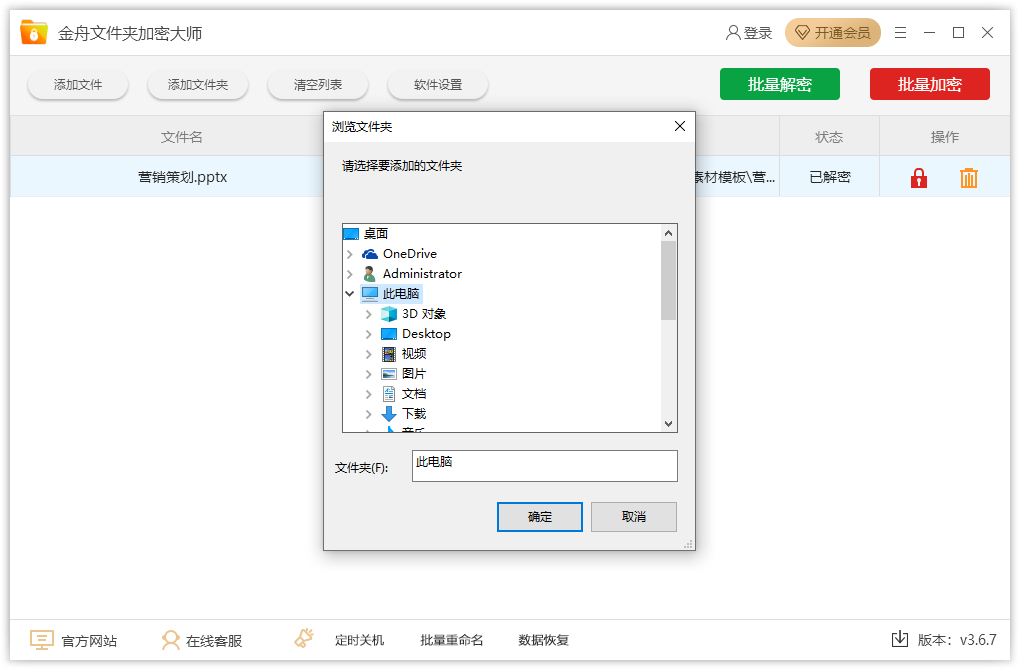Click the folder tree scrollbar down arrow

[669, 424]
